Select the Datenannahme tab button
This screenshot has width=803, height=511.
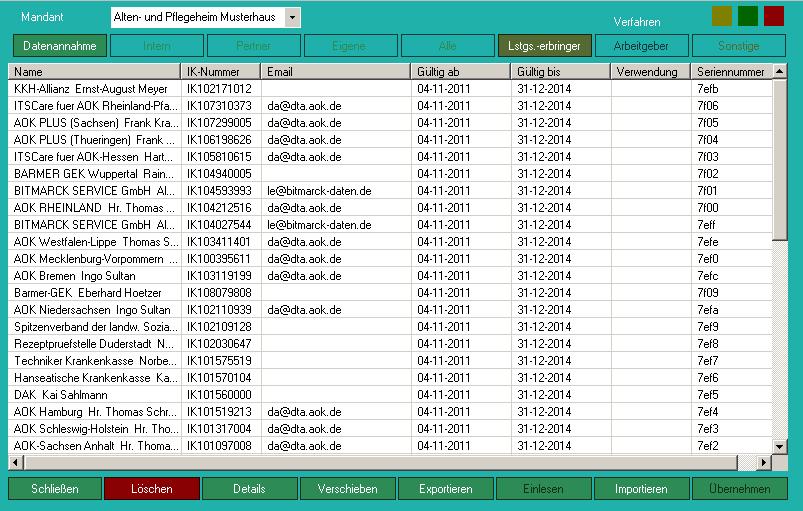pyautogui.click(x=60, y=46)
